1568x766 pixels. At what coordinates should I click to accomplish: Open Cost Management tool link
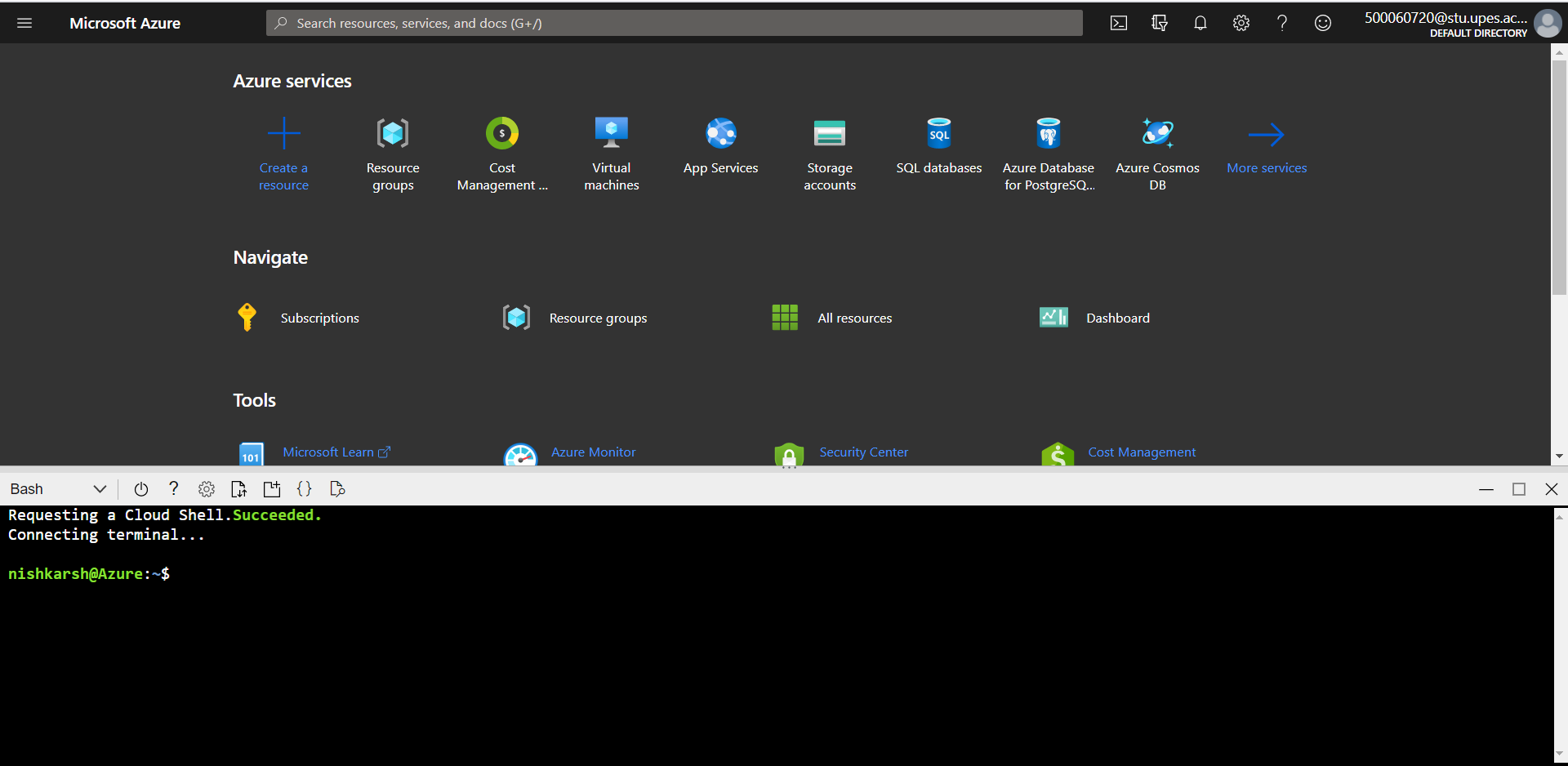[1142, 452]
